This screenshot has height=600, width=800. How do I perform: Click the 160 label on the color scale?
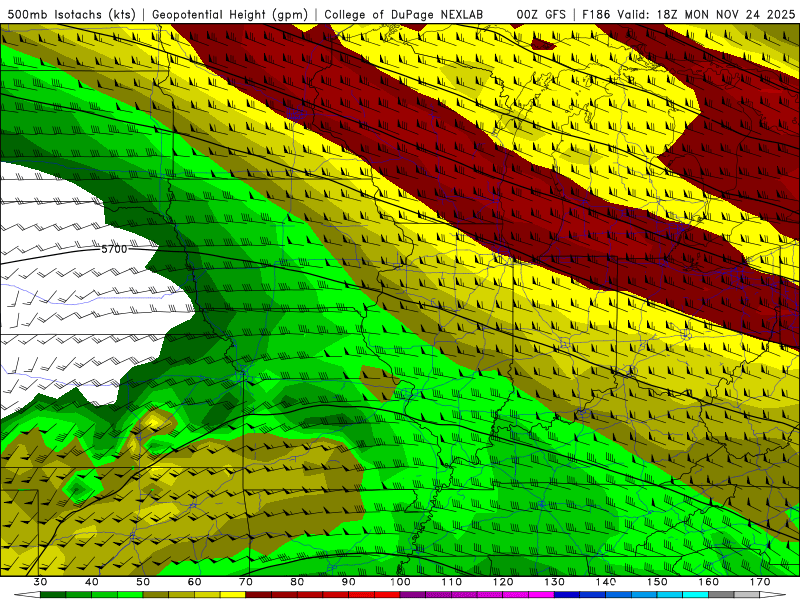pyautogui.click(x=709, y=582)
